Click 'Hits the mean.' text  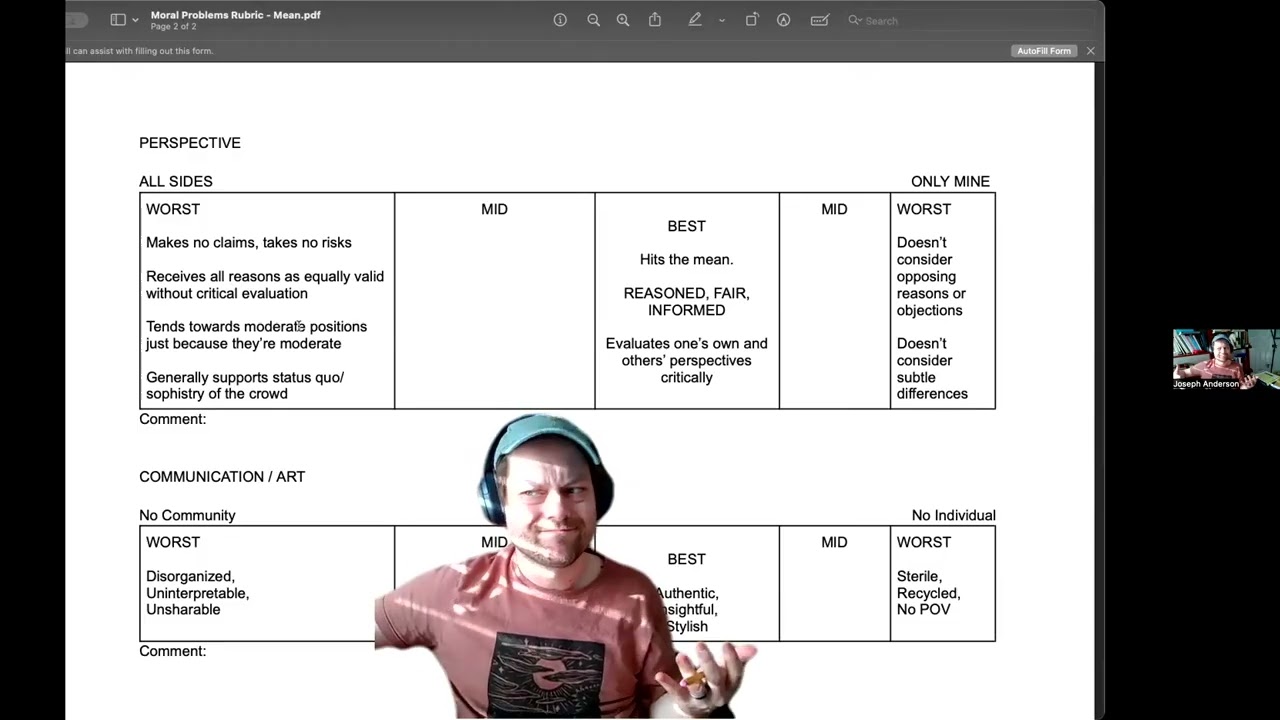tap(686, 260)
